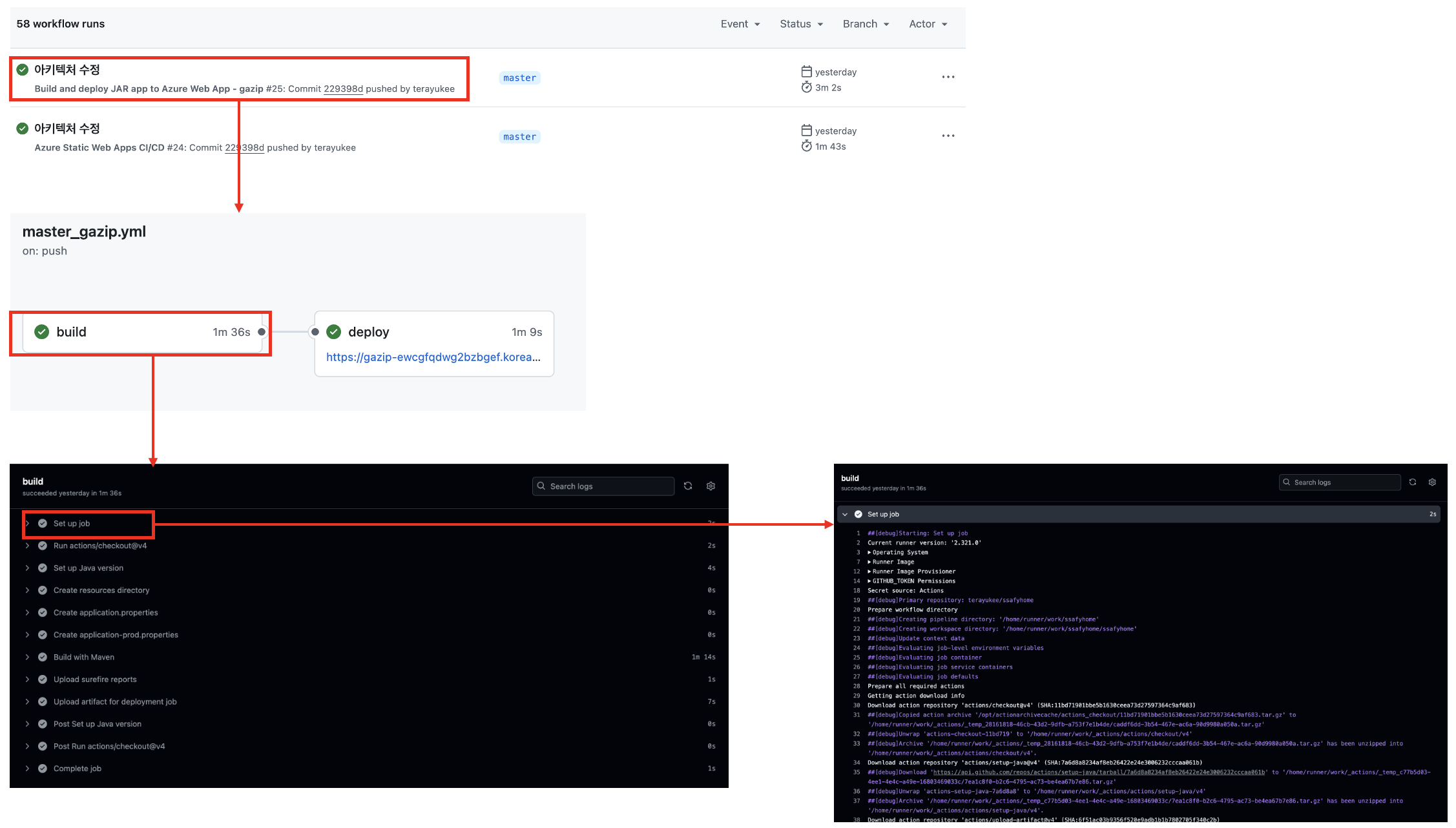Screen dimensions: 1456x828
Task: Expand the Set up Java version step
Action: pyautogui.click(x=88, y=568)
